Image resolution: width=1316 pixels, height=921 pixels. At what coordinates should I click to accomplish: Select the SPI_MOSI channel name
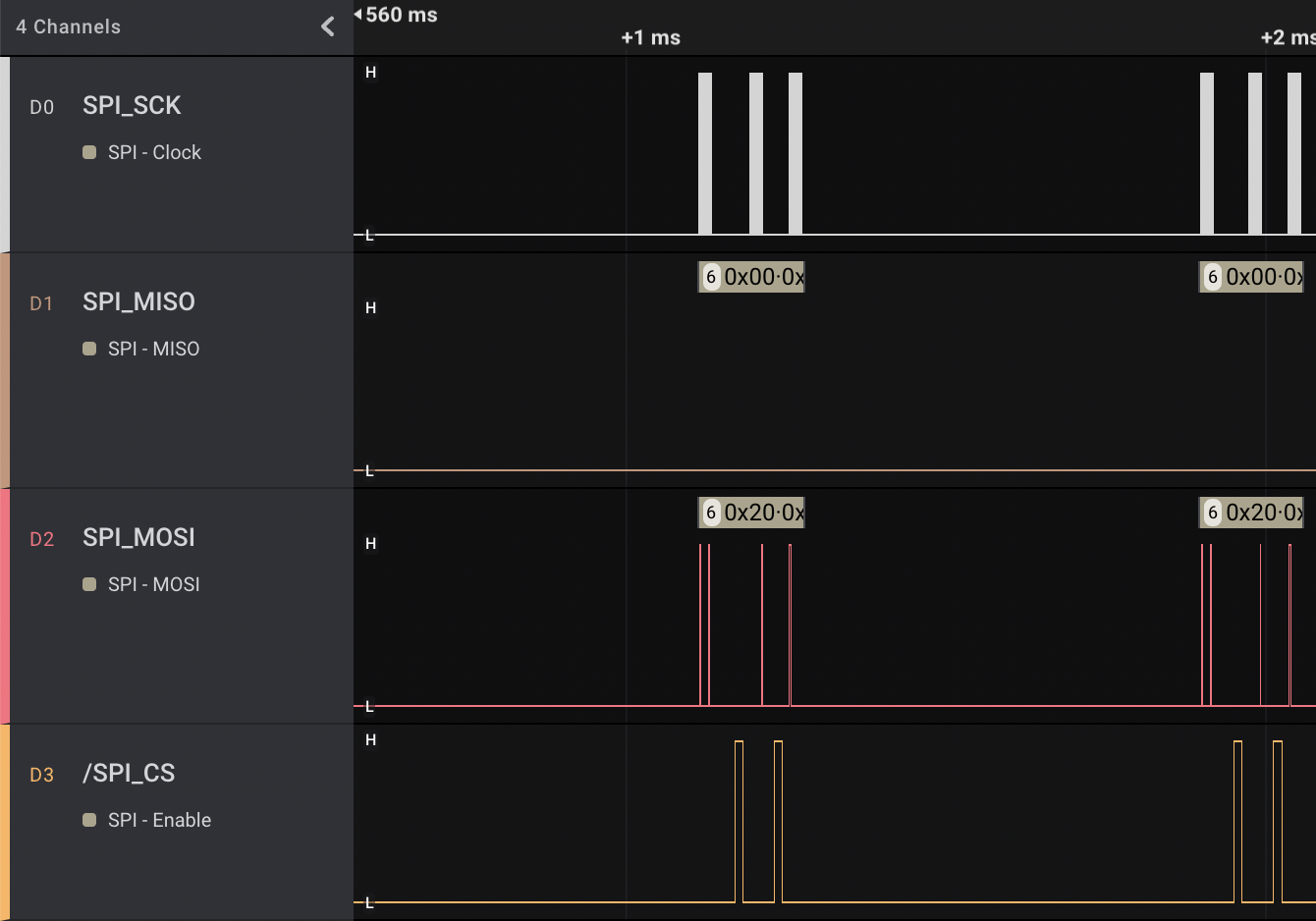coord(138,537)
